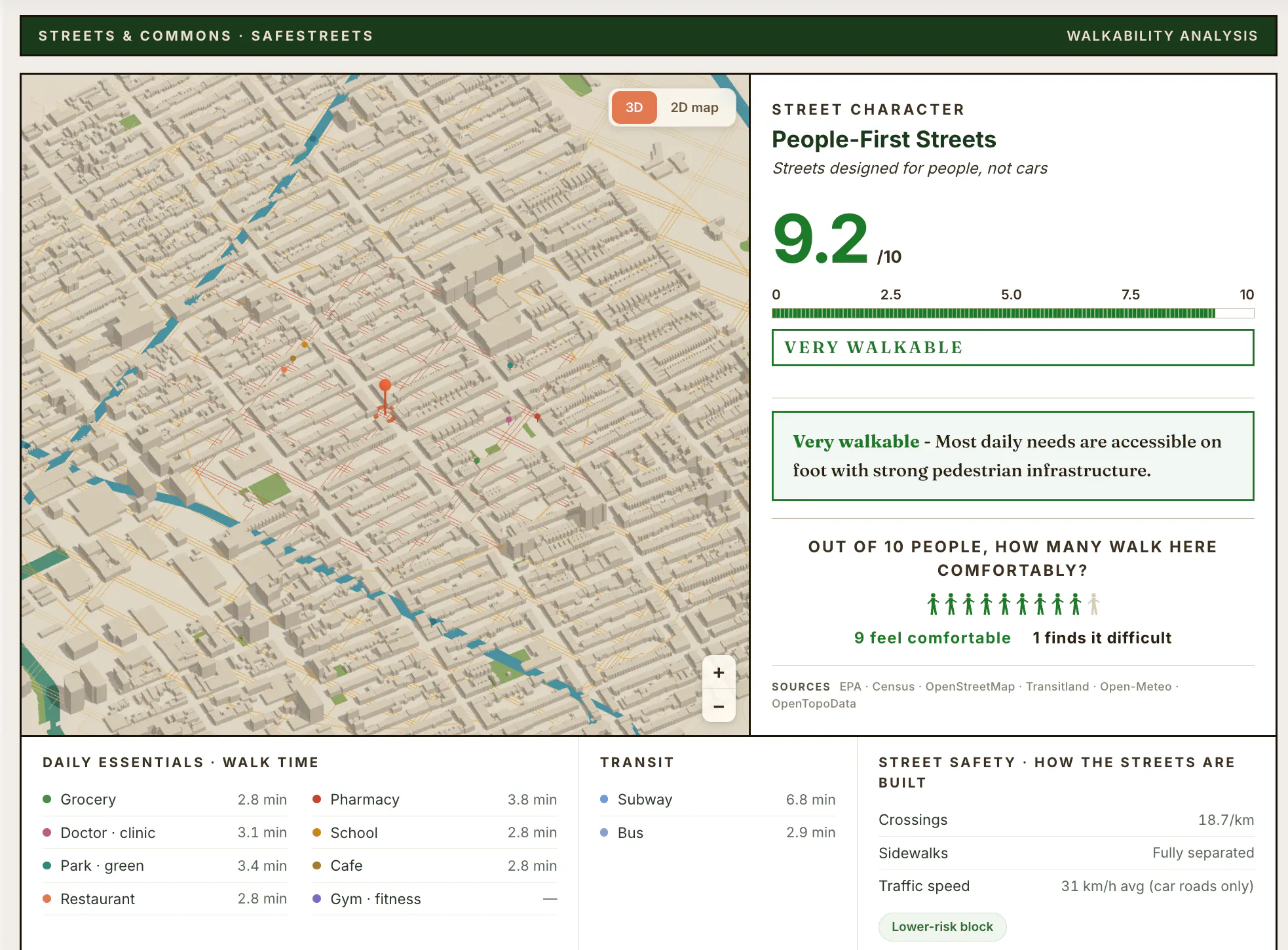Click the pink Doctor clinic dot

tap(47, 832)
